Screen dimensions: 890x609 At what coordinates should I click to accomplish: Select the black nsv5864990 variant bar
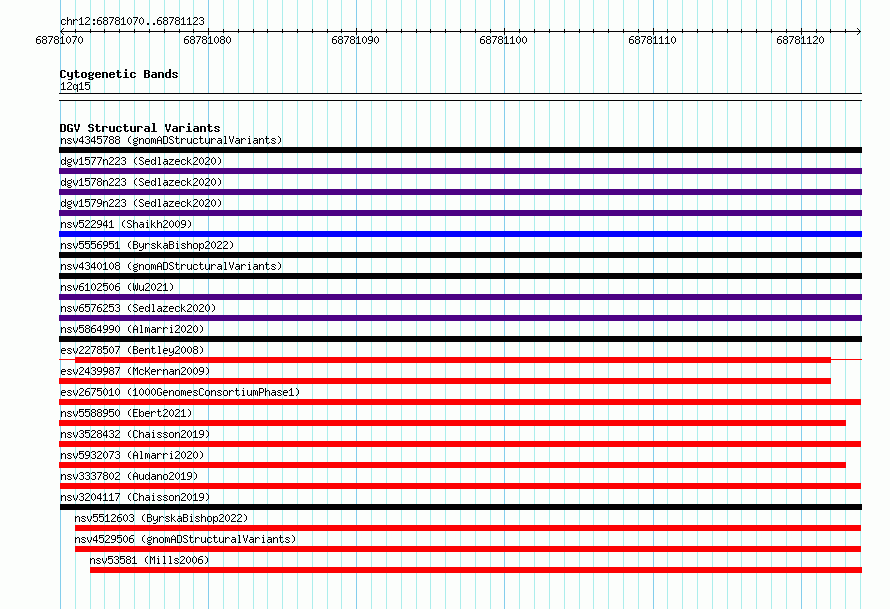[x=460, y=339]
